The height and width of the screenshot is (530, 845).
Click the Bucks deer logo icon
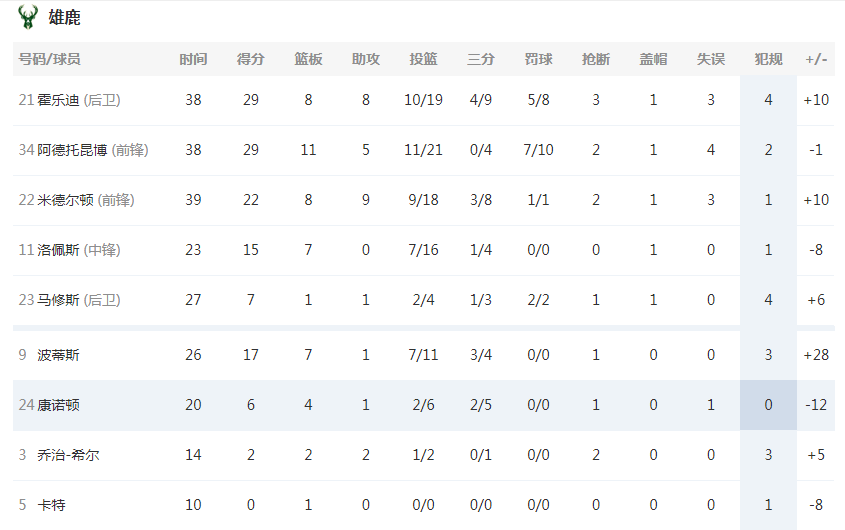coord(27,17)
